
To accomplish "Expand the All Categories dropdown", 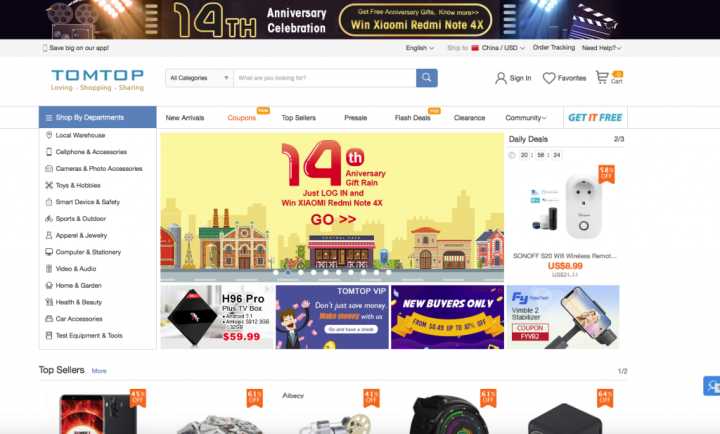I will click(x=199, y=78).
